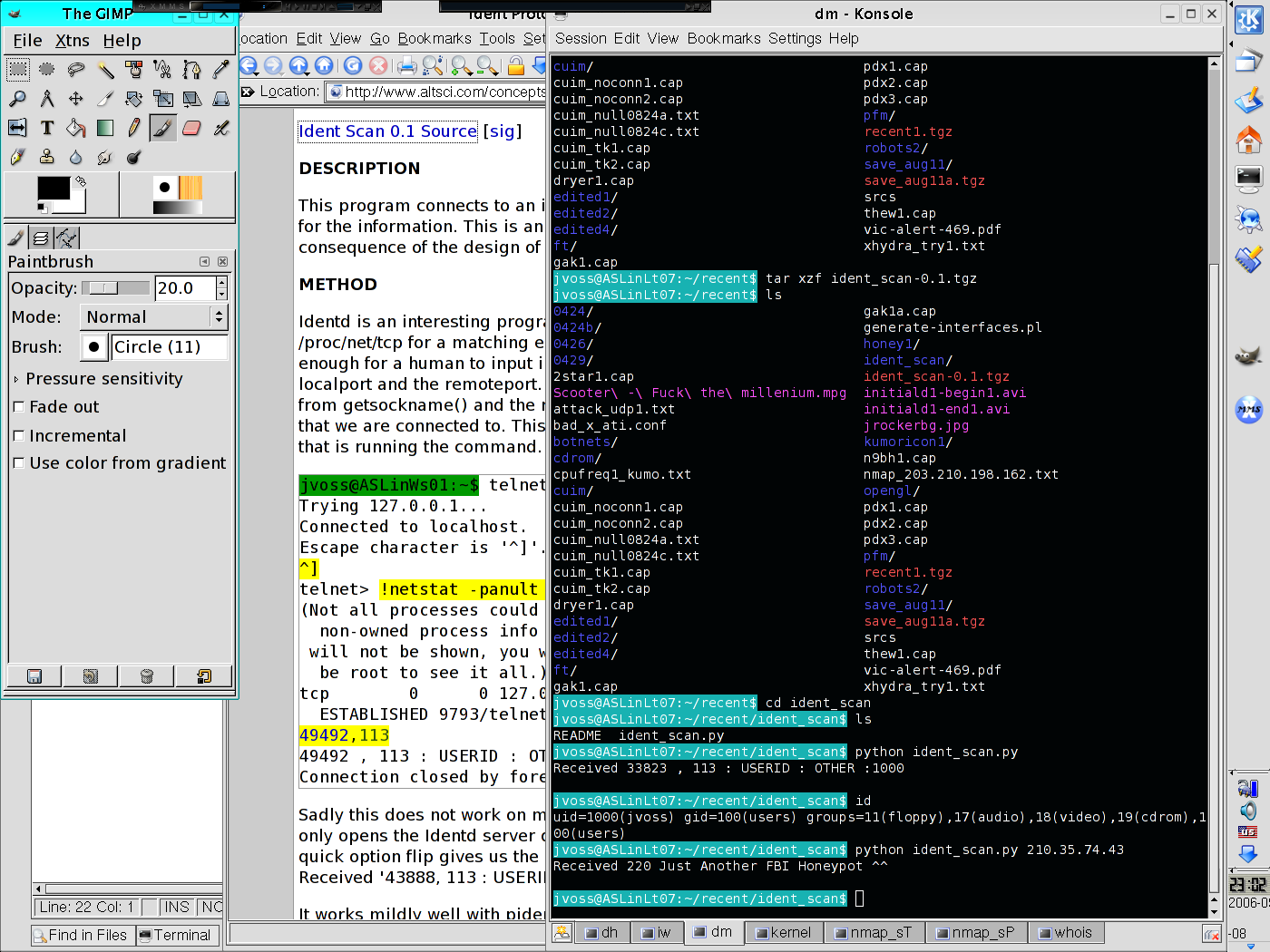1270x952 pixels.
Task: Open the Xtns menu in GIMP
Action: pos(72,41)
